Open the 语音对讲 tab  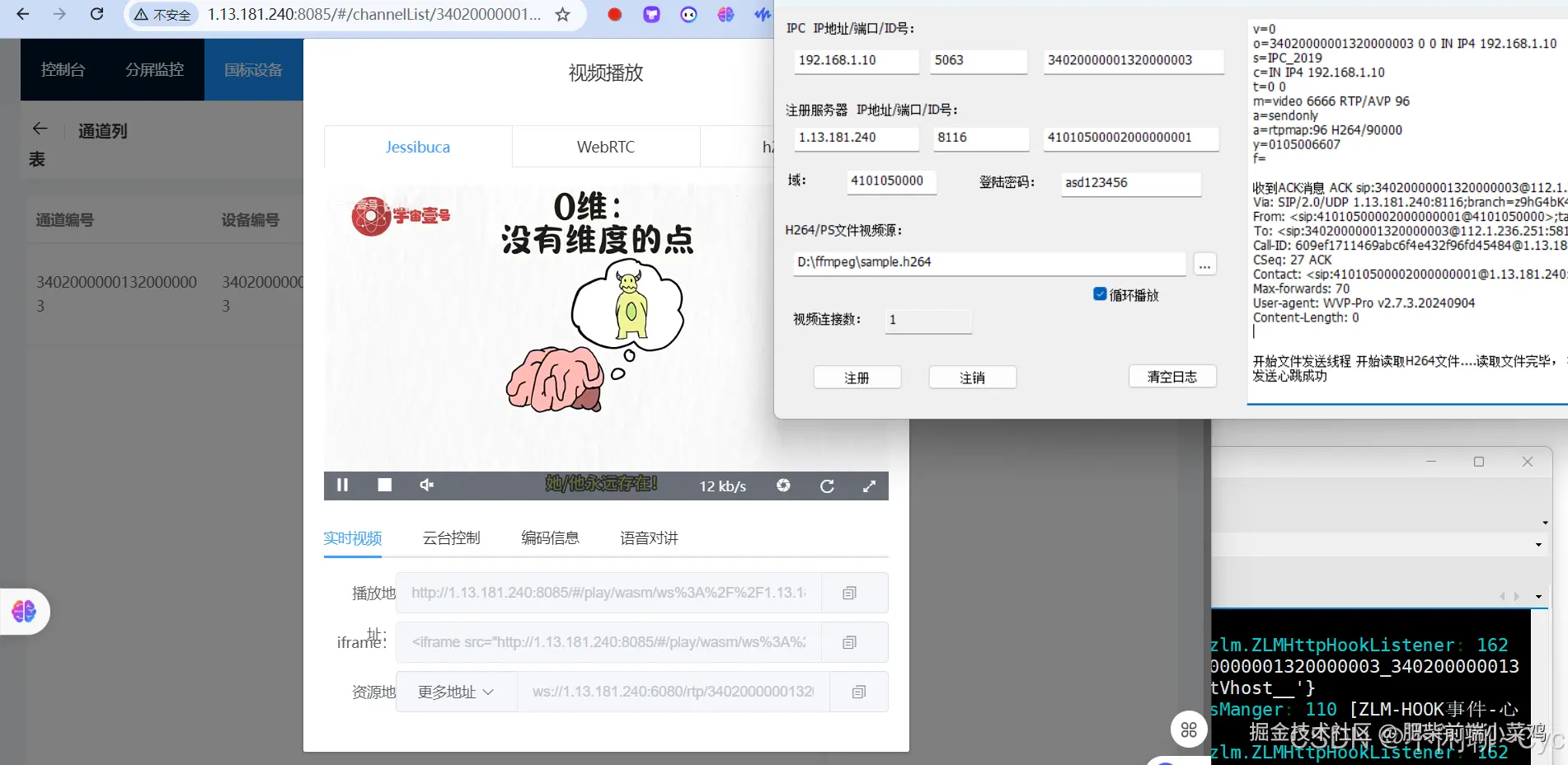click(x=650, y=538)
